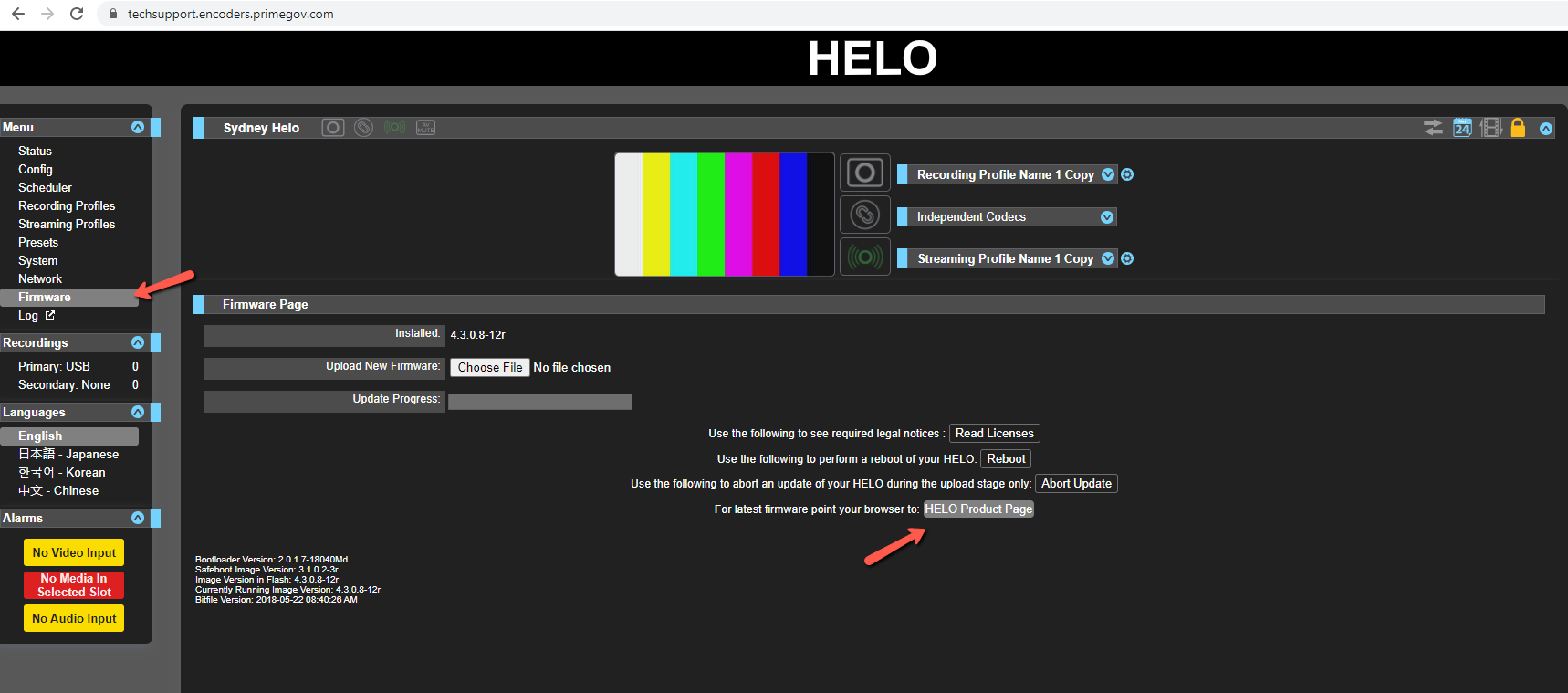Collapse the Recordings section
The height and width of the screenshot is (693, 1568).
coord(138,342)
